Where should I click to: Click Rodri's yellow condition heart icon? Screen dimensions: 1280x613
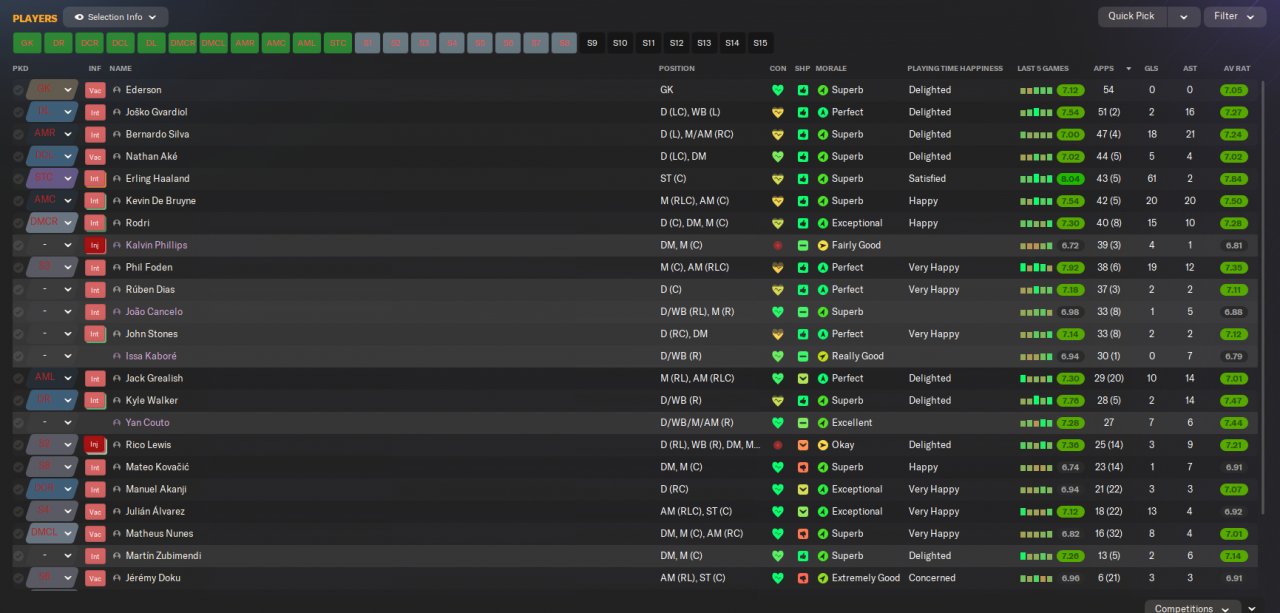pos(778,223)
